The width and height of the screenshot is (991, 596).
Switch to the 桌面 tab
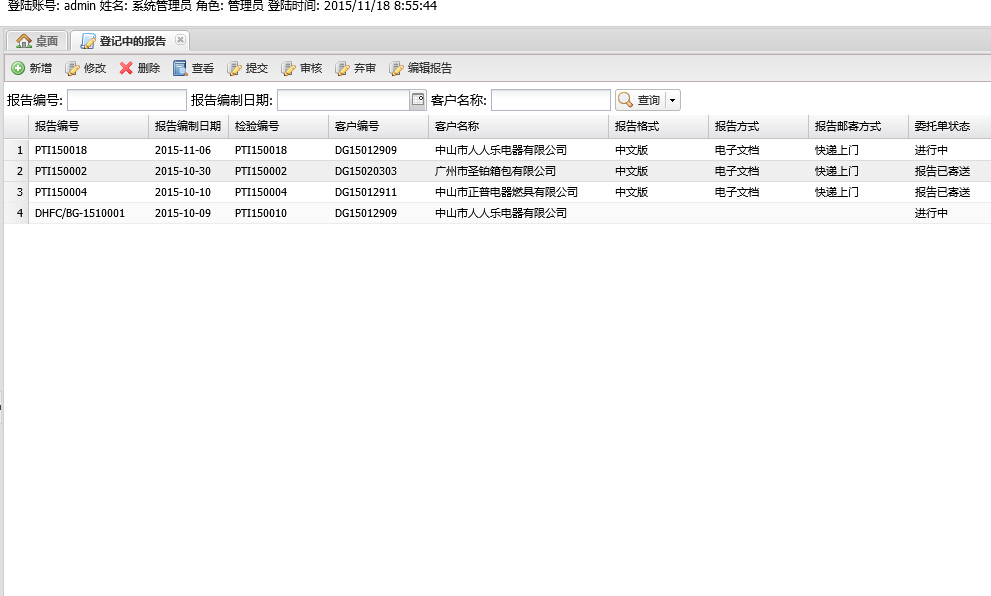coord(37,41)
